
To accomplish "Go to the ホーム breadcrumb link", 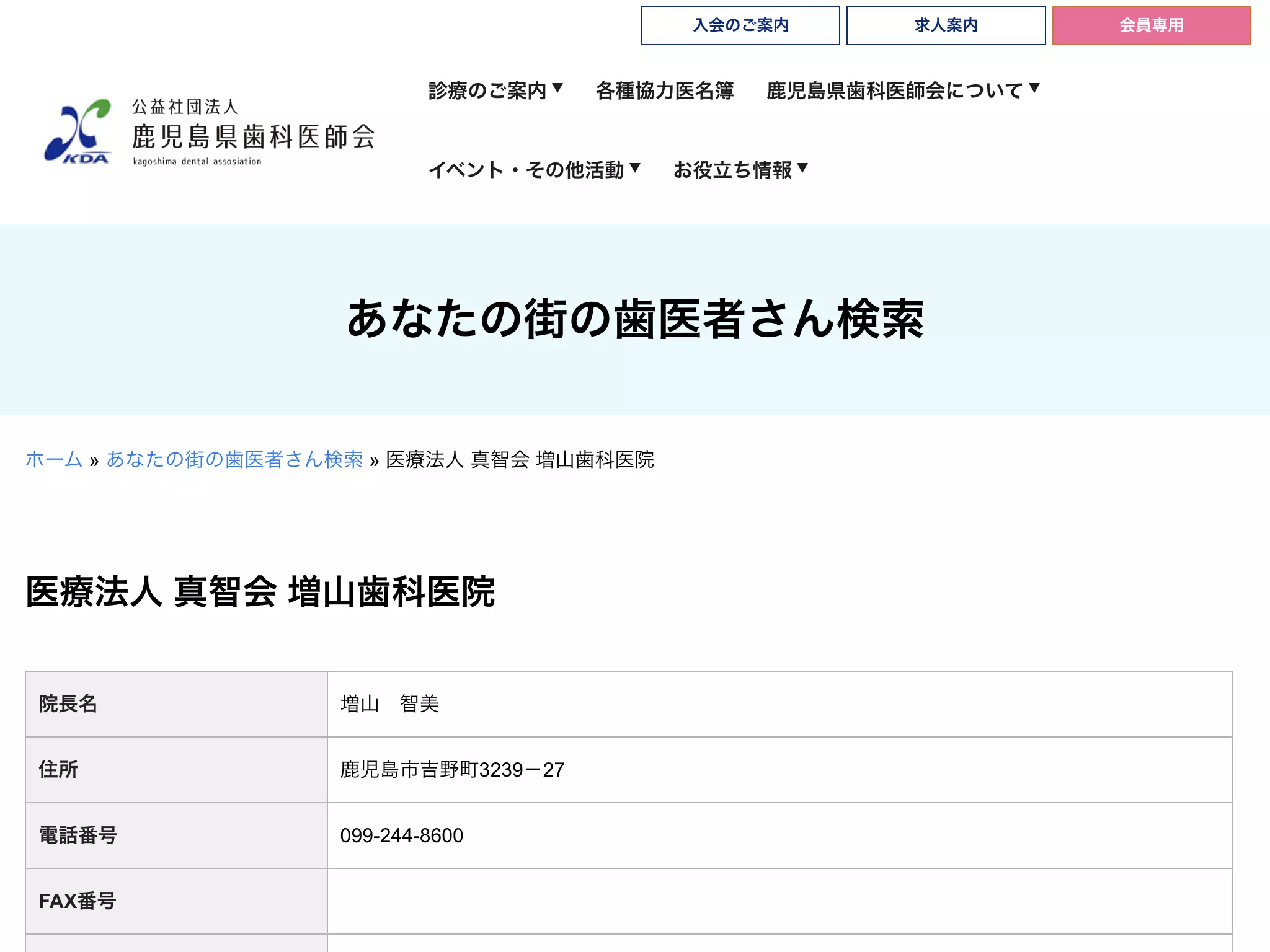I will [x=54, y=459].
